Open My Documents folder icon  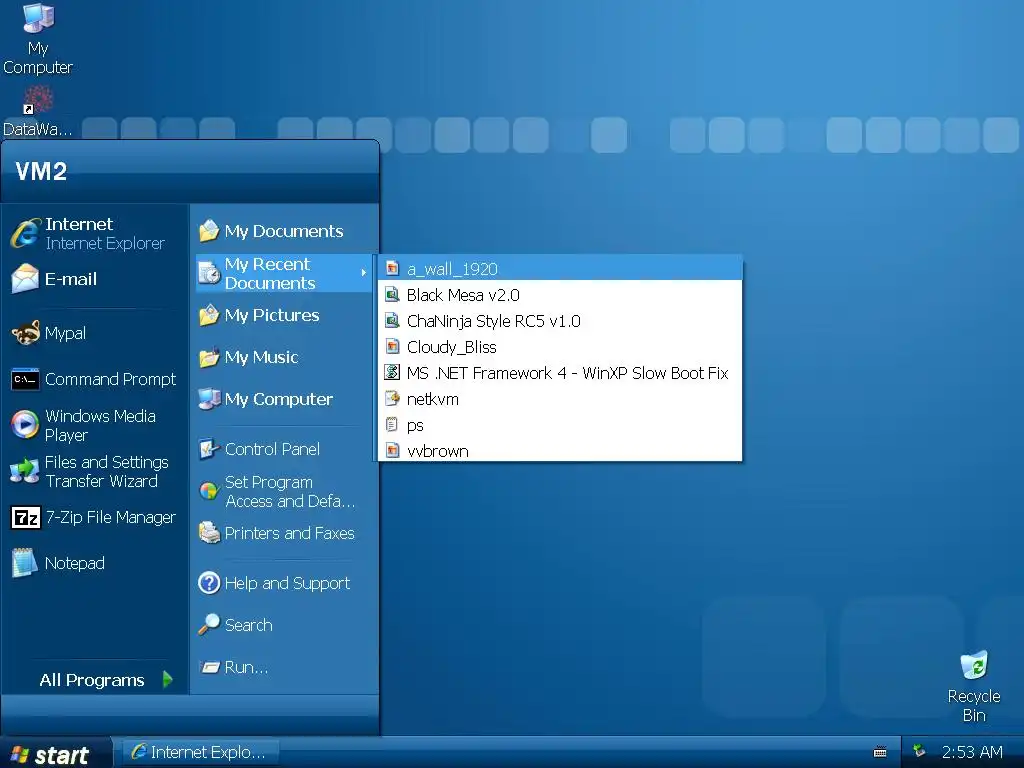click(209, 231)
